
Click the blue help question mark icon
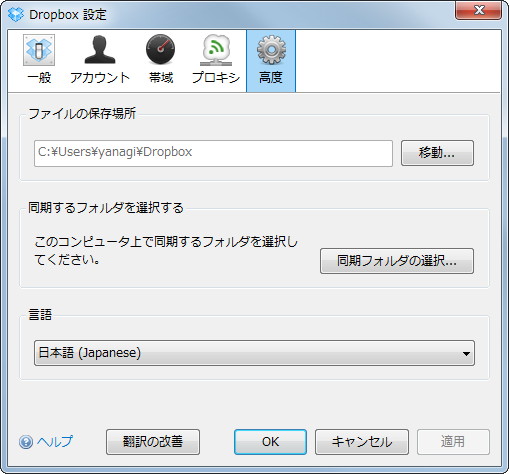click(26, 442)
